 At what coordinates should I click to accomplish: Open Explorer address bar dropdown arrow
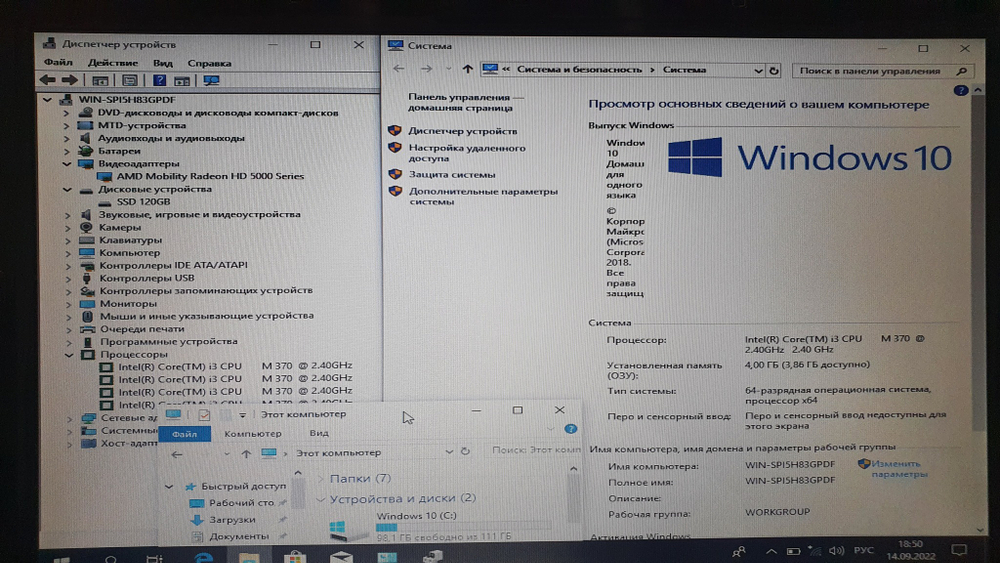point(449,452)
